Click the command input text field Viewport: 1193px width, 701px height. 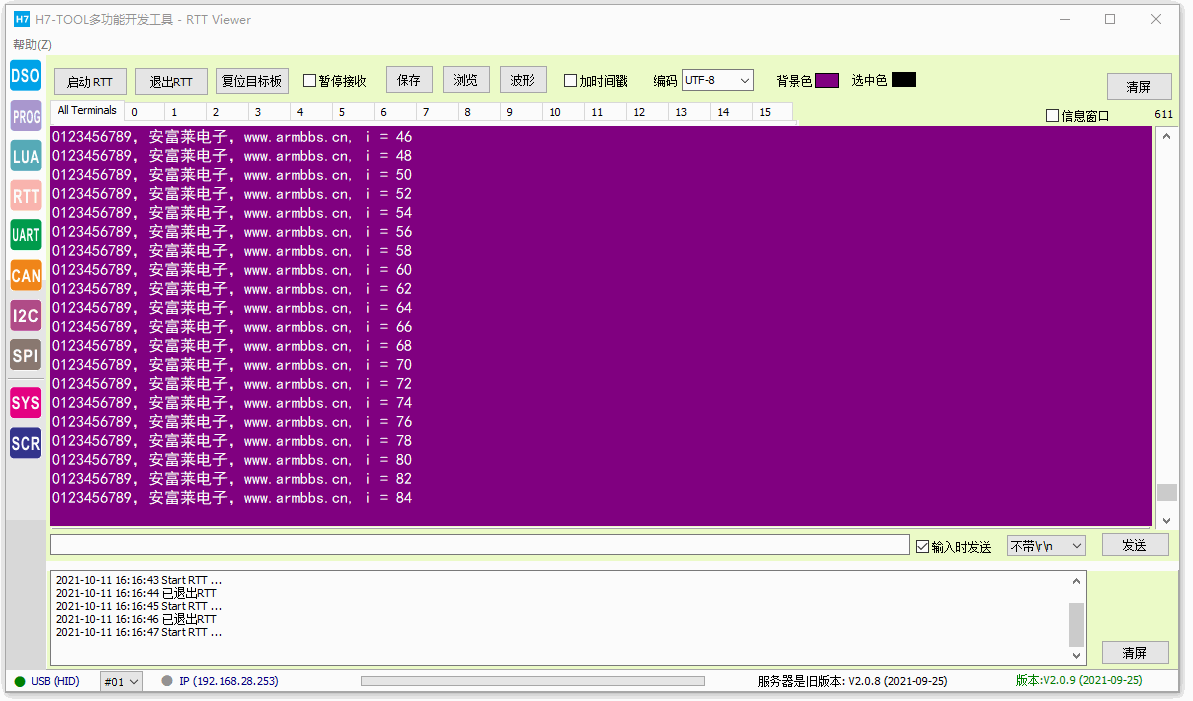tap(480, 545)
